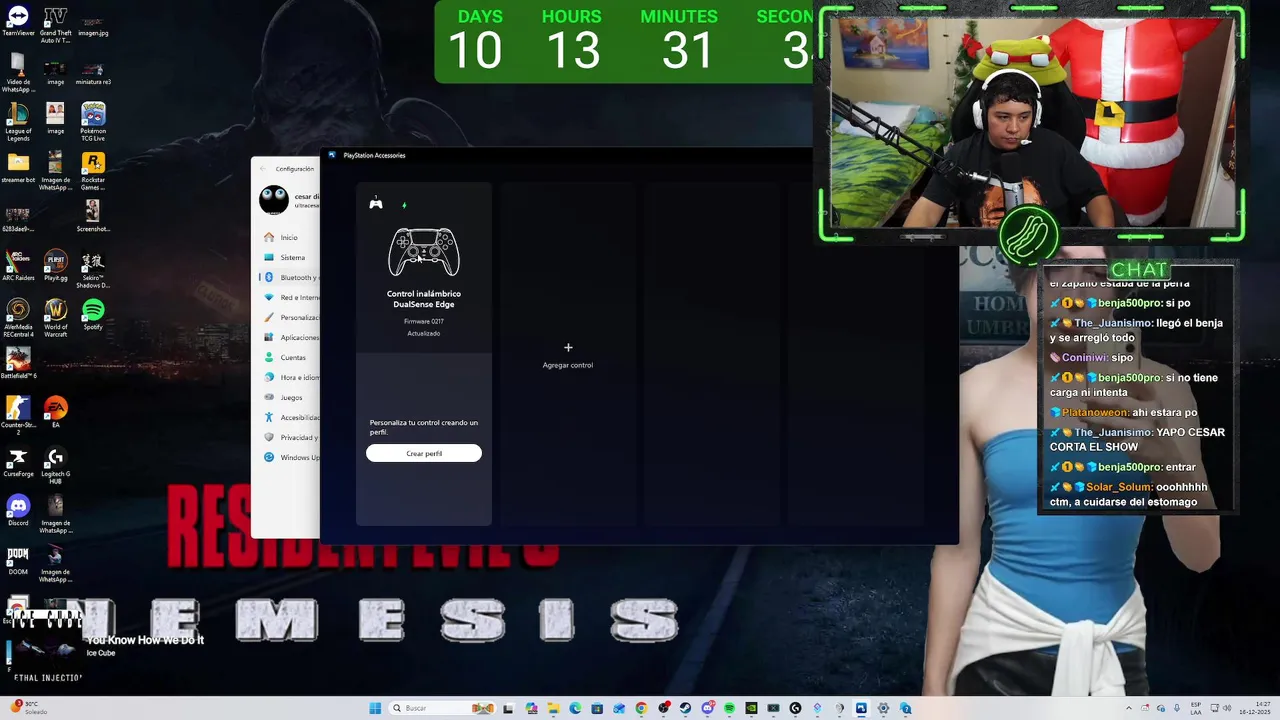Open Personalización in Configuración sidebar
1280x720 pixels.
288,317
